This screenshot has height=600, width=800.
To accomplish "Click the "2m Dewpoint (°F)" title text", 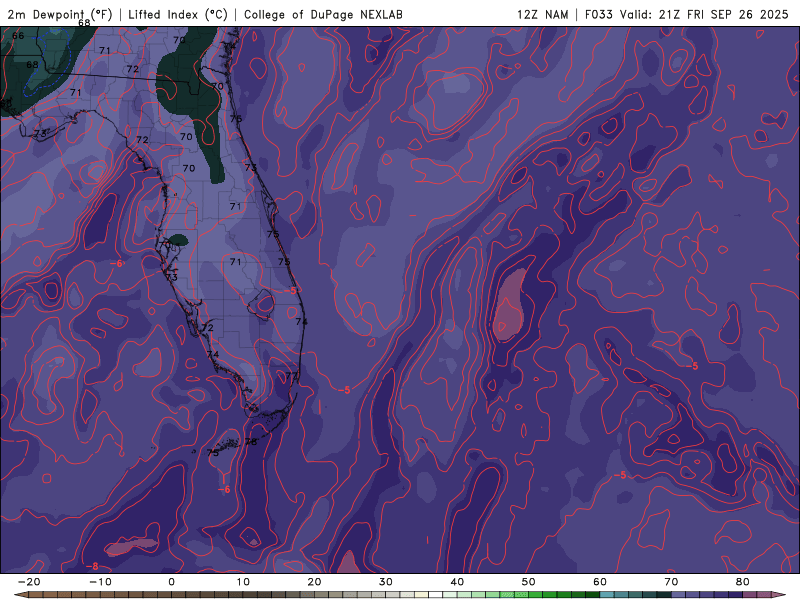I will (x=59, y=14).
